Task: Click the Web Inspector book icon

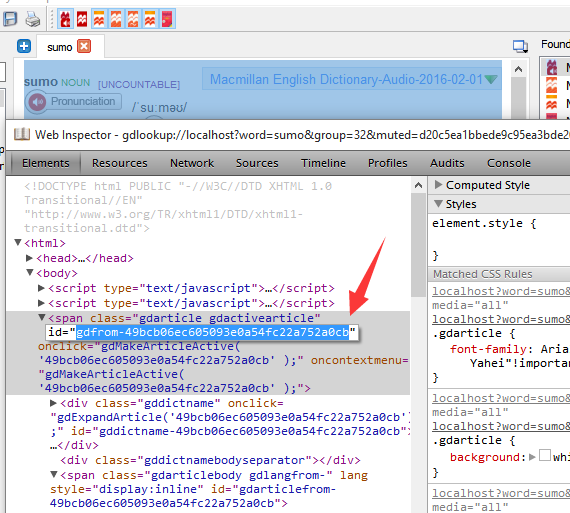Action: (22, 135)
